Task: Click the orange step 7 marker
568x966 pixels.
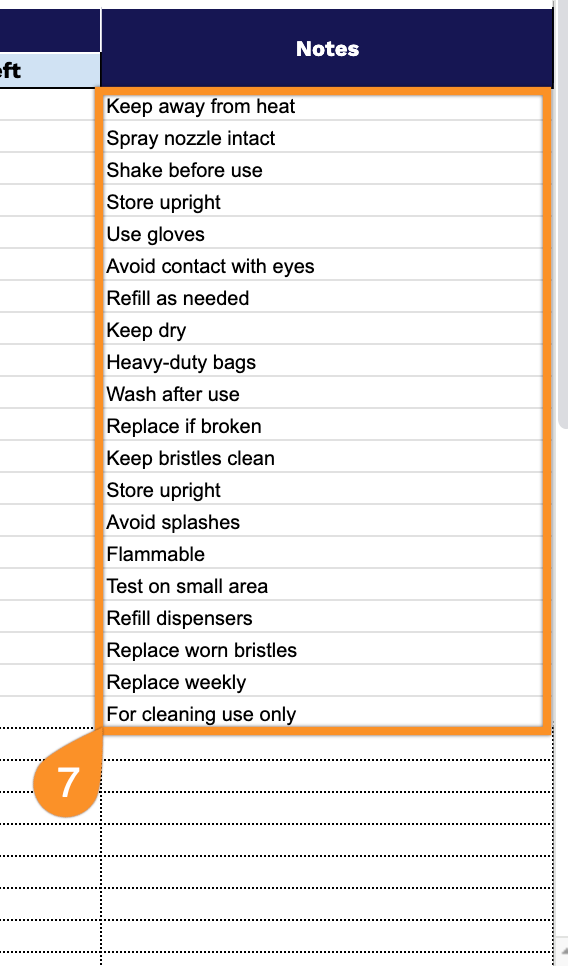Action: pyautogui.click(x=68, y=782)
